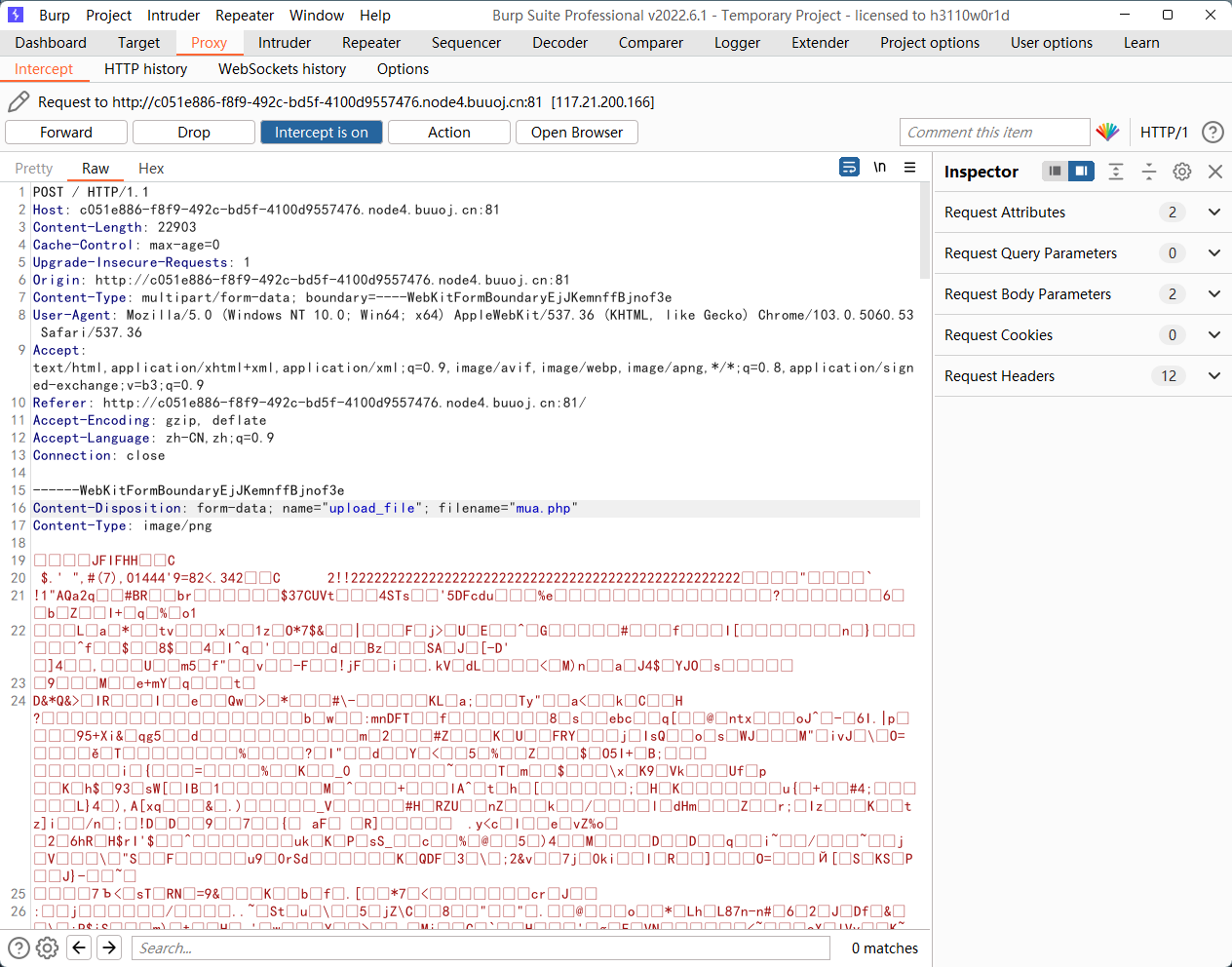Switch Inspector to the docked-right layout icon
This screenshot has height=967, width=1232.
pyautogui.click(x=1081, y=171)
